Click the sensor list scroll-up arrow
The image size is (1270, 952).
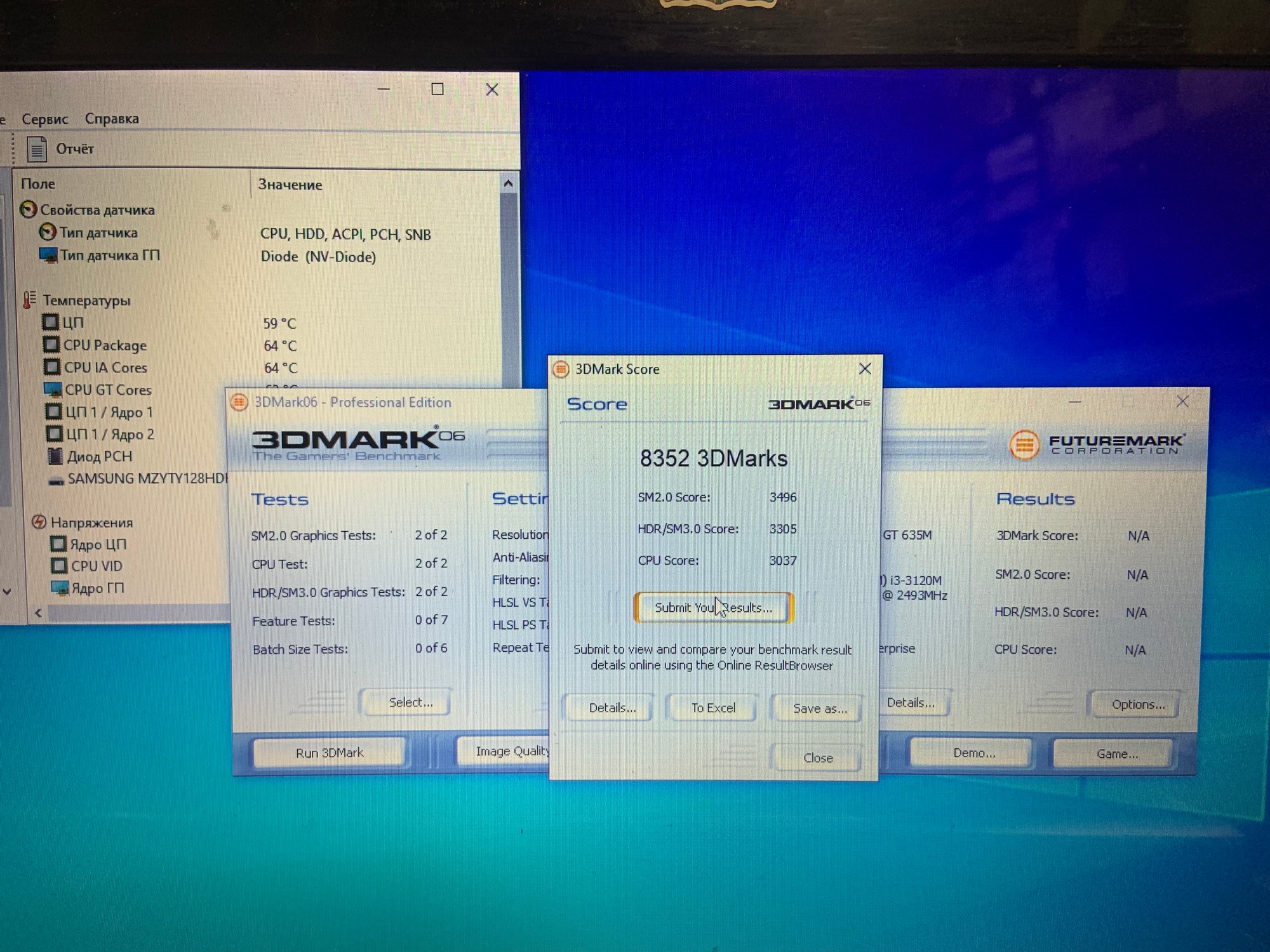[x=508, y=184]
